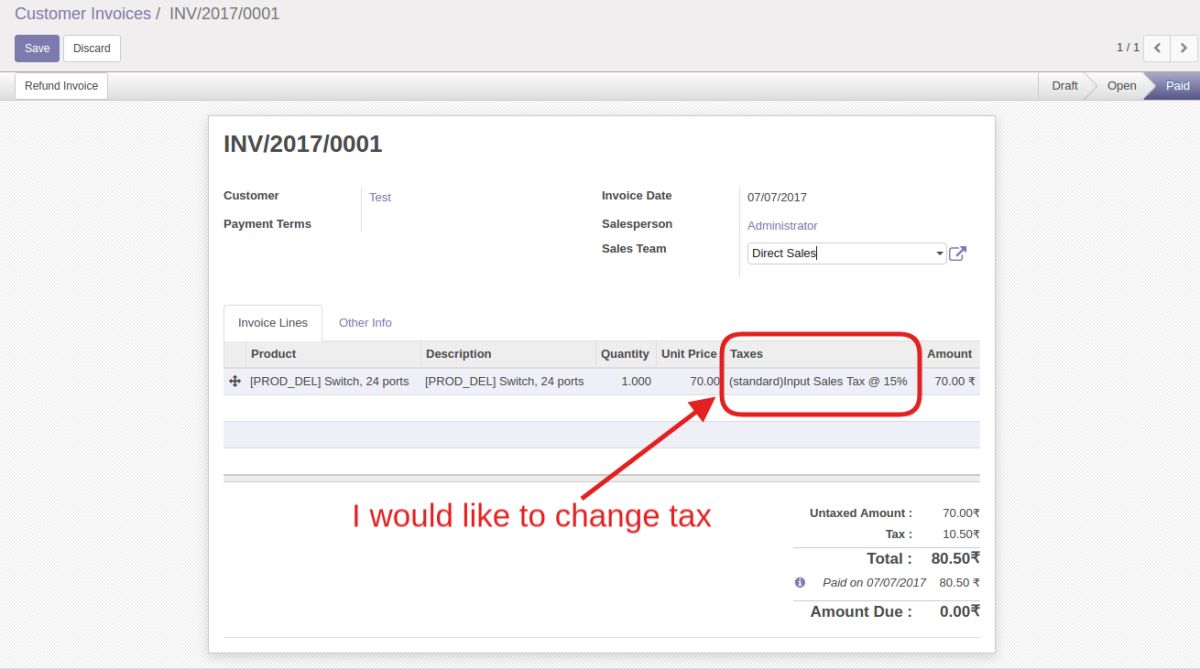1200x669 pixels.
Task: Go to next record with right chevron
Action: (1183, 48)
